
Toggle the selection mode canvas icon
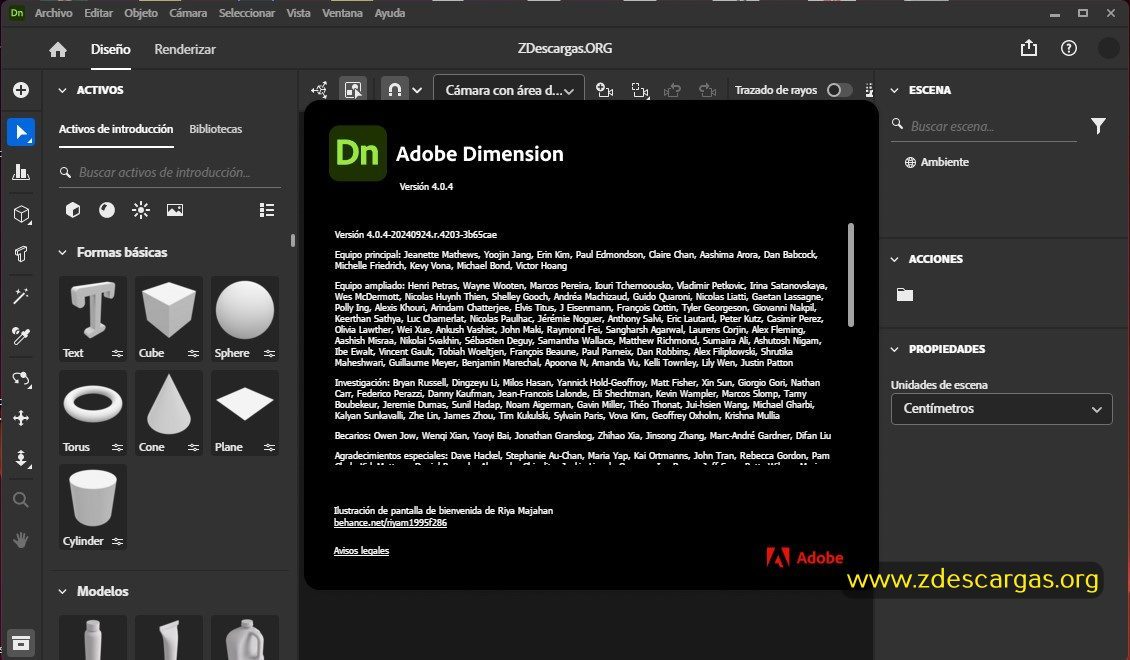[x=353, y=90]
